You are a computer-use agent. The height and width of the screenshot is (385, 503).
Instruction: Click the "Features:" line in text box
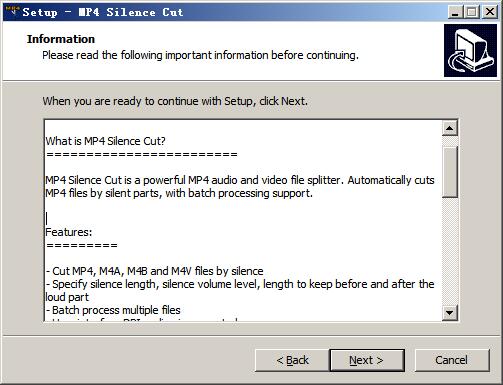click(69, 232)
